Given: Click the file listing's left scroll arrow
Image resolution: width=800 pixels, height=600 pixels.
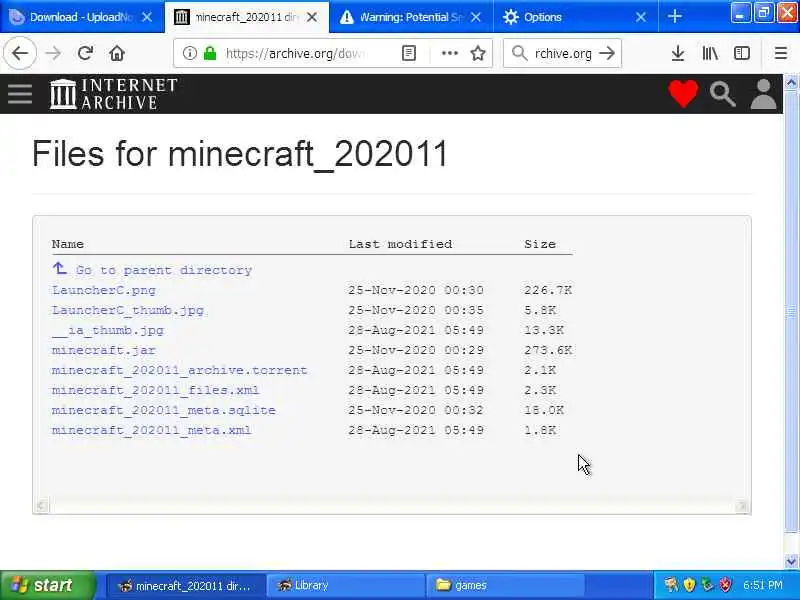Looking at the screenshot, I should coord(42,506).
